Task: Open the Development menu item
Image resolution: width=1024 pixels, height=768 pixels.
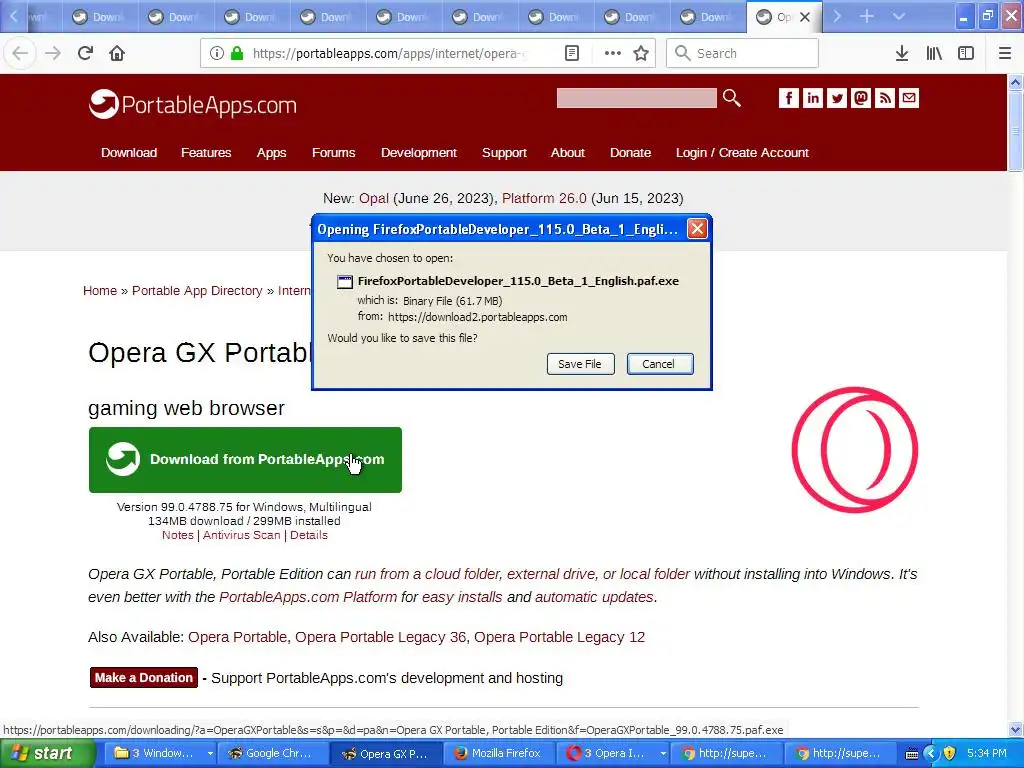Action: click(x=419, y=152)
